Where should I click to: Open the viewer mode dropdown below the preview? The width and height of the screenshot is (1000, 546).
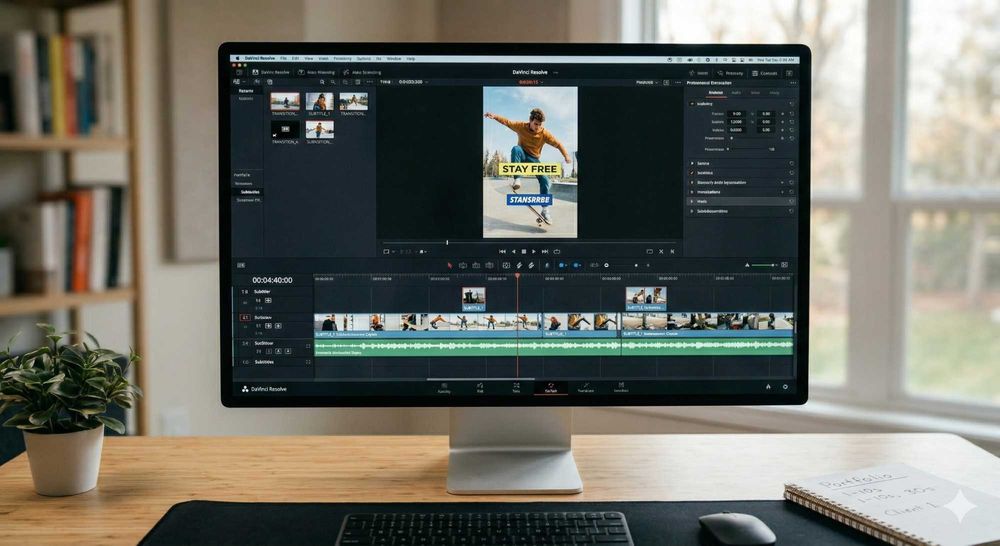coord(389,251)
